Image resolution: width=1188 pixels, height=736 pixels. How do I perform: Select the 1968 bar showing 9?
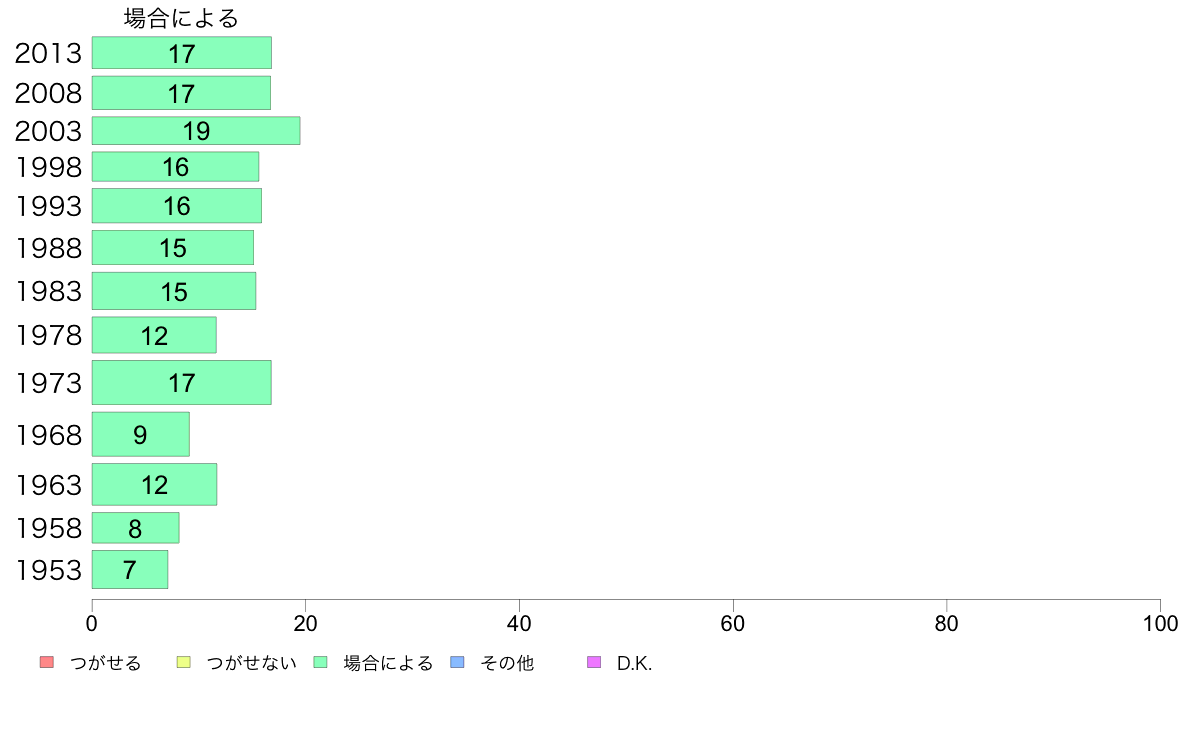point(141,434)
